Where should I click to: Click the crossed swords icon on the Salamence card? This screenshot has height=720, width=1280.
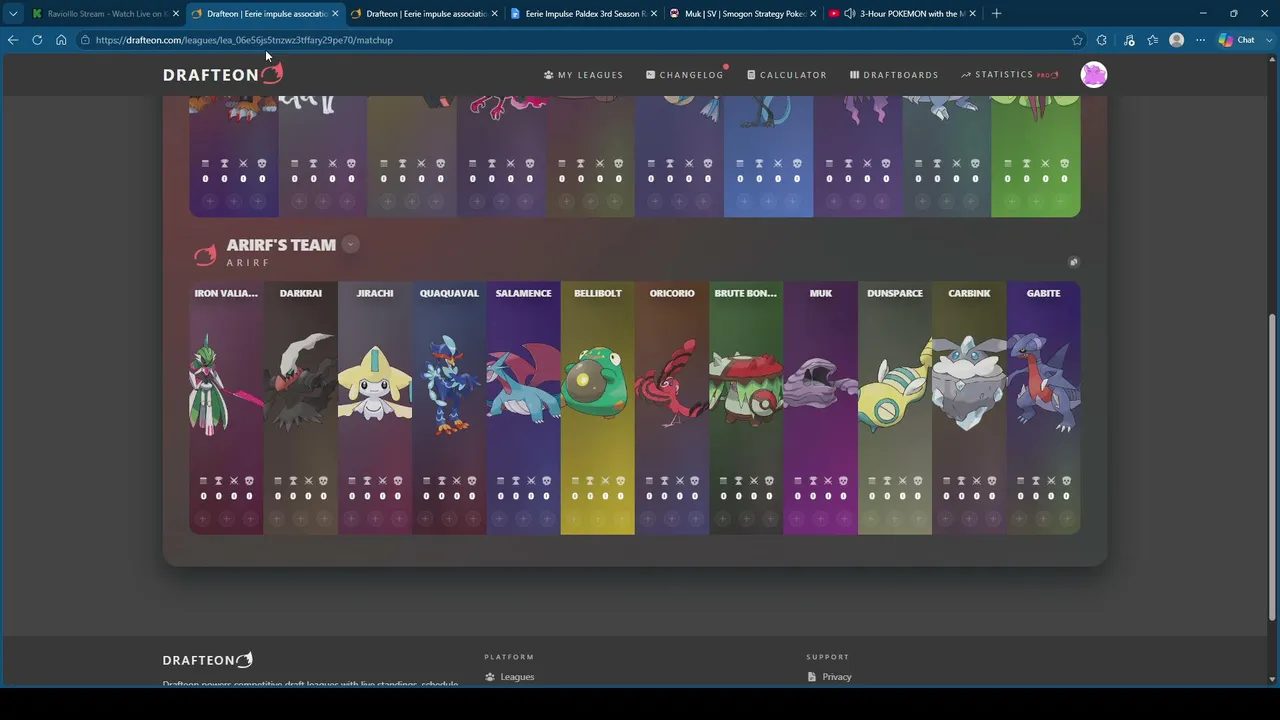(531, 481)
